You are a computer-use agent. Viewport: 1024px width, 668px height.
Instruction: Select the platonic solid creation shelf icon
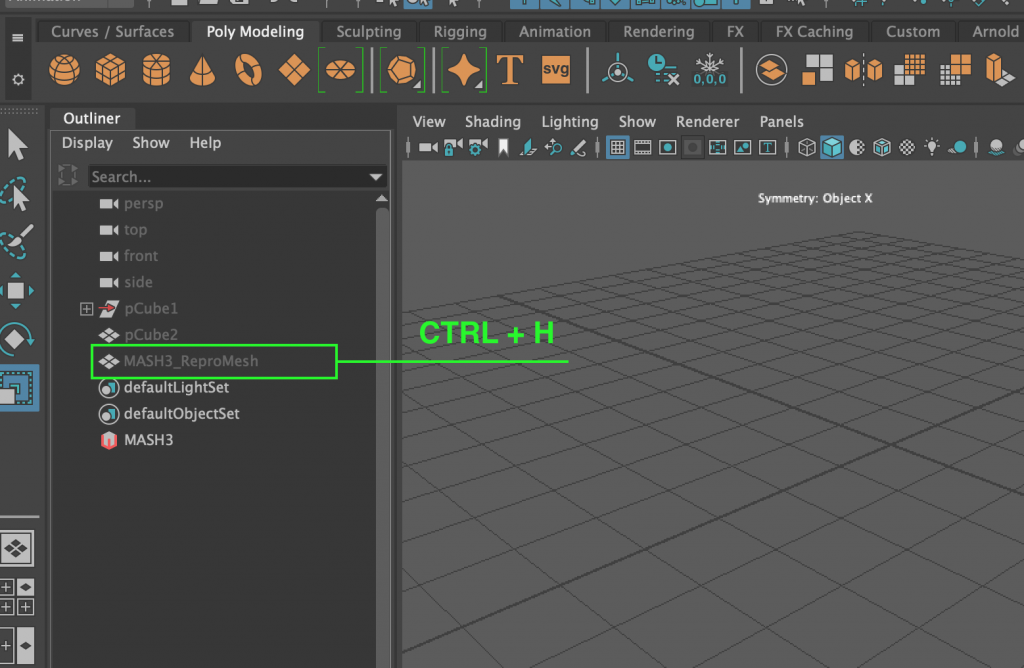[x=403, y=70]
